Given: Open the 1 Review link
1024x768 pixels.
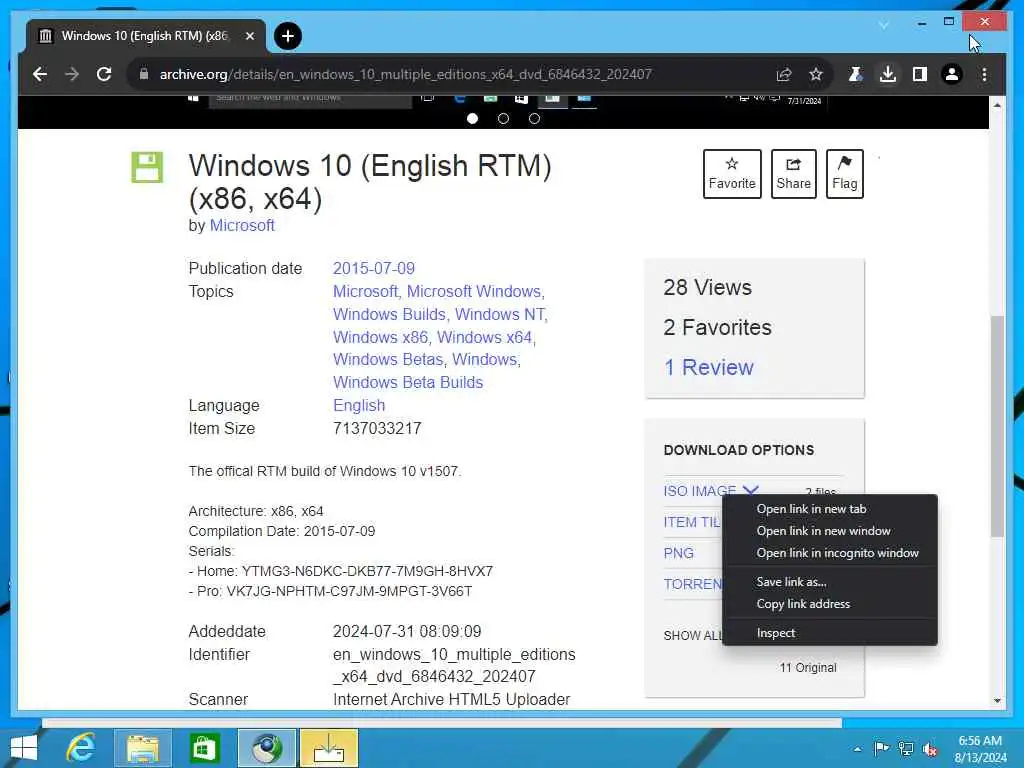Looking at the screenshot, I should [709, 367].
